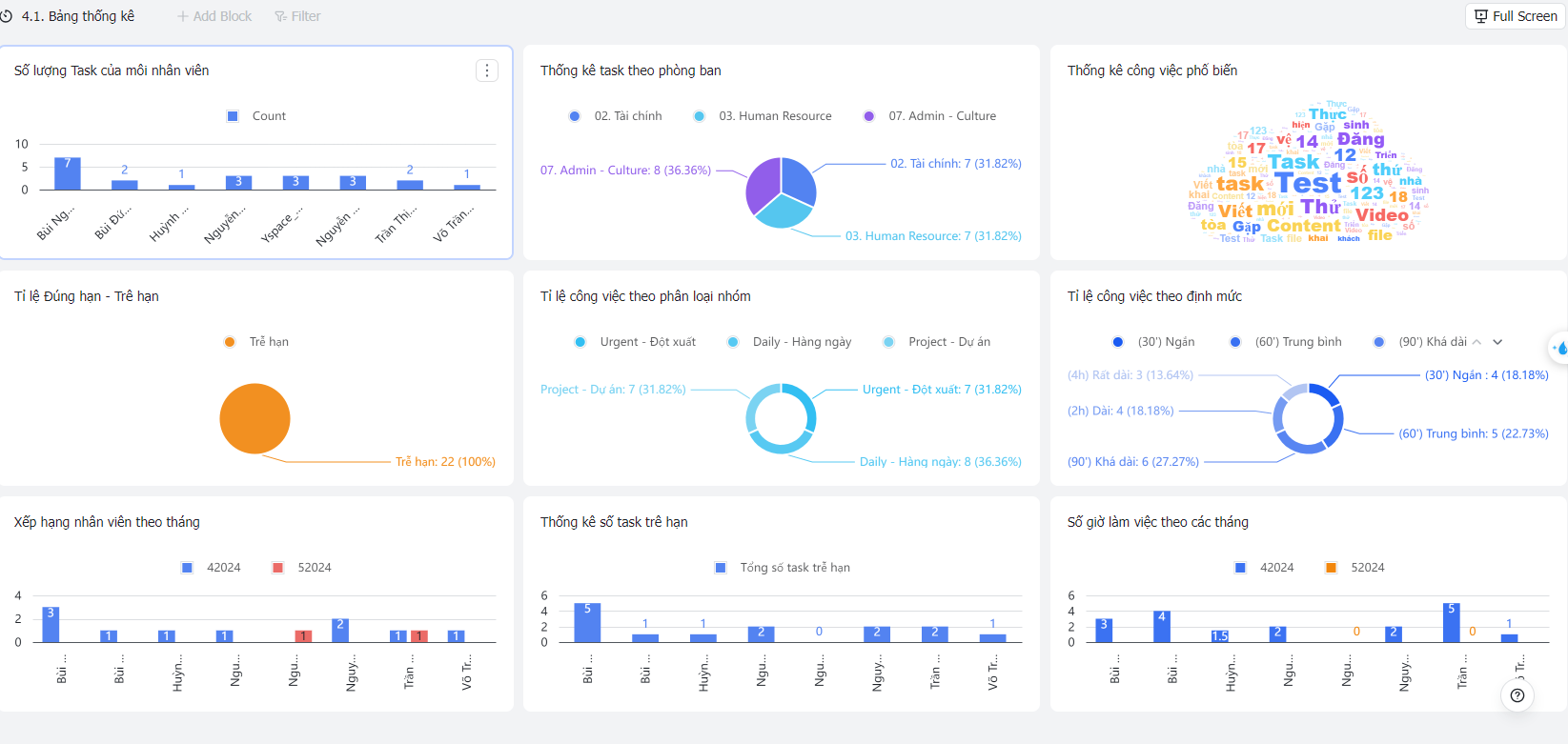Image resolution: width=1568 pixels, height=744 pixels.
Task: Click the label (60') Trung bình: 5 (22.73%)
Action: coord(1474,433)
